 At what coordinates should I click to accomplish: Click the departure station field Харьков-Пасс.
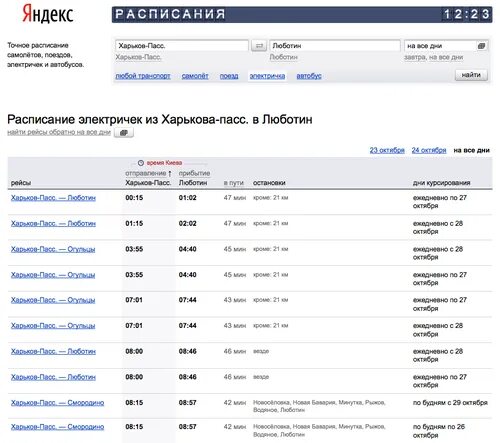tap(182, 46)
